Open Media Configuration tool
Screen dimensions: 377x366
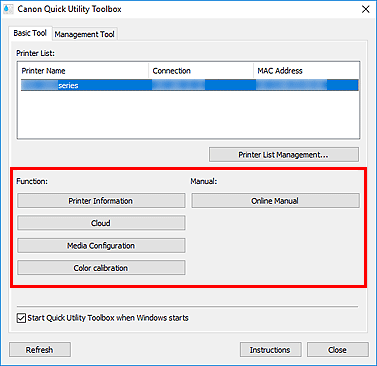click(101, 246)
